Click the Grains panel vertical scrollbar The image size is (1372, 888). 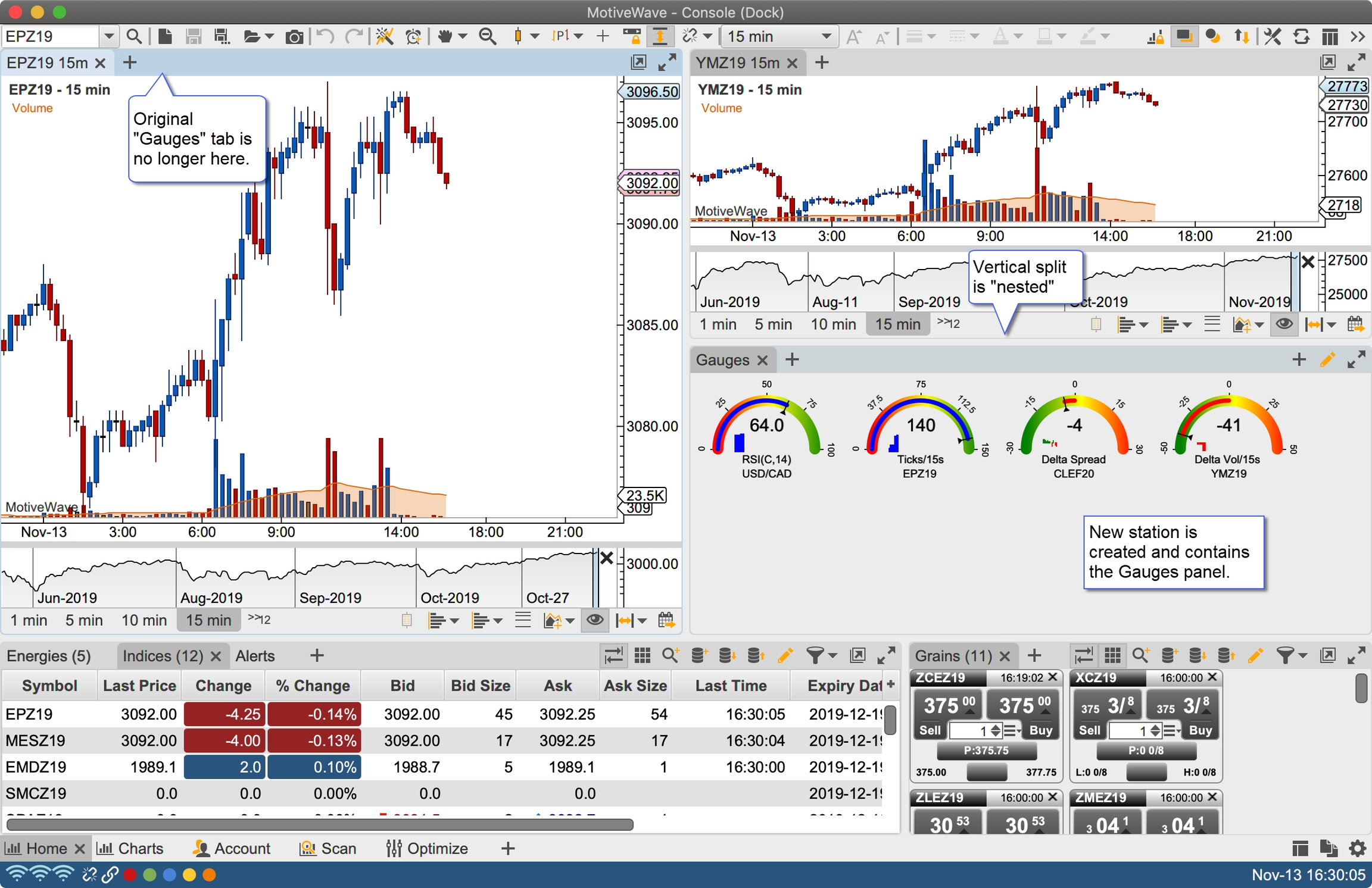pyautogui.click(x=1361, y=688)
